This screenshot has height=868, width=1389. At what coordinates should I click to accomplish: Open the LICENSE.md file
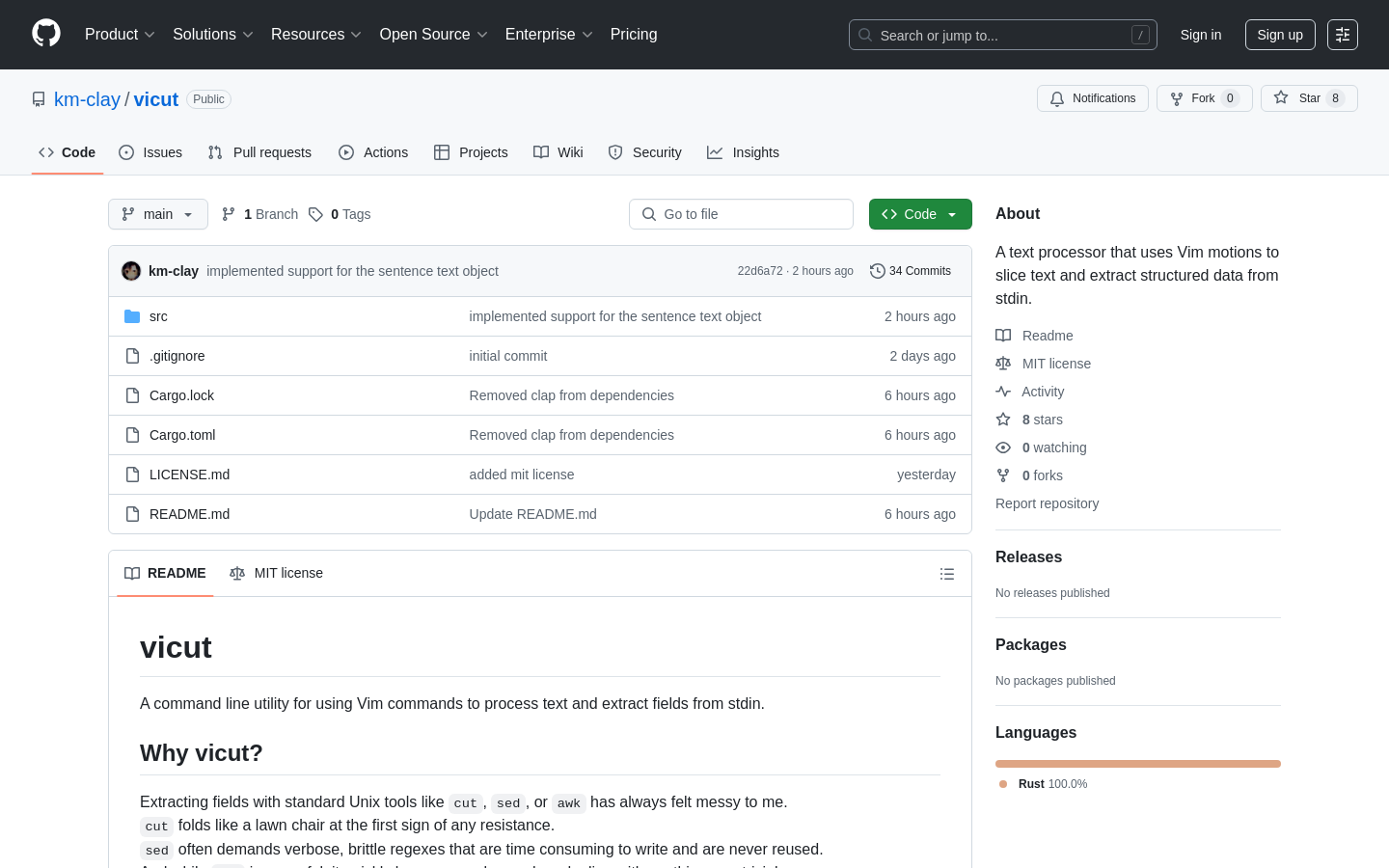(x=189, y=475)
